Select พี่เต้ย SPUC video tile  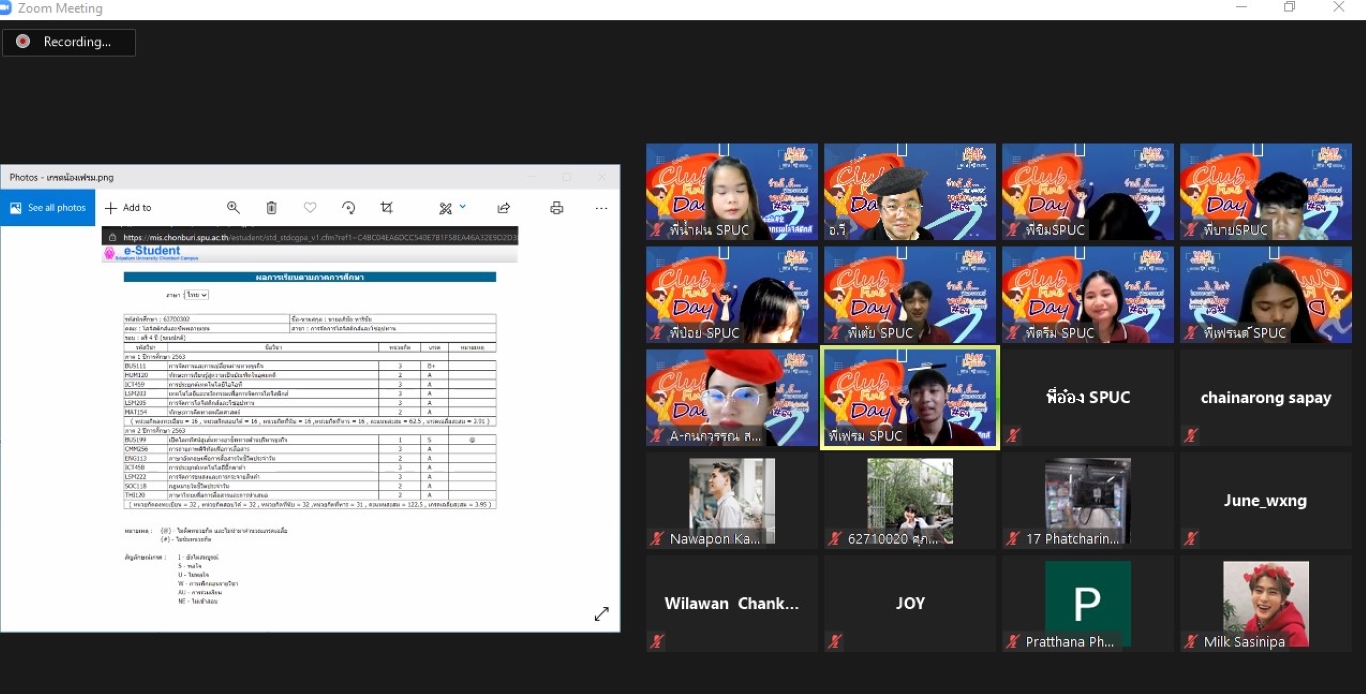tap(910, 295)
